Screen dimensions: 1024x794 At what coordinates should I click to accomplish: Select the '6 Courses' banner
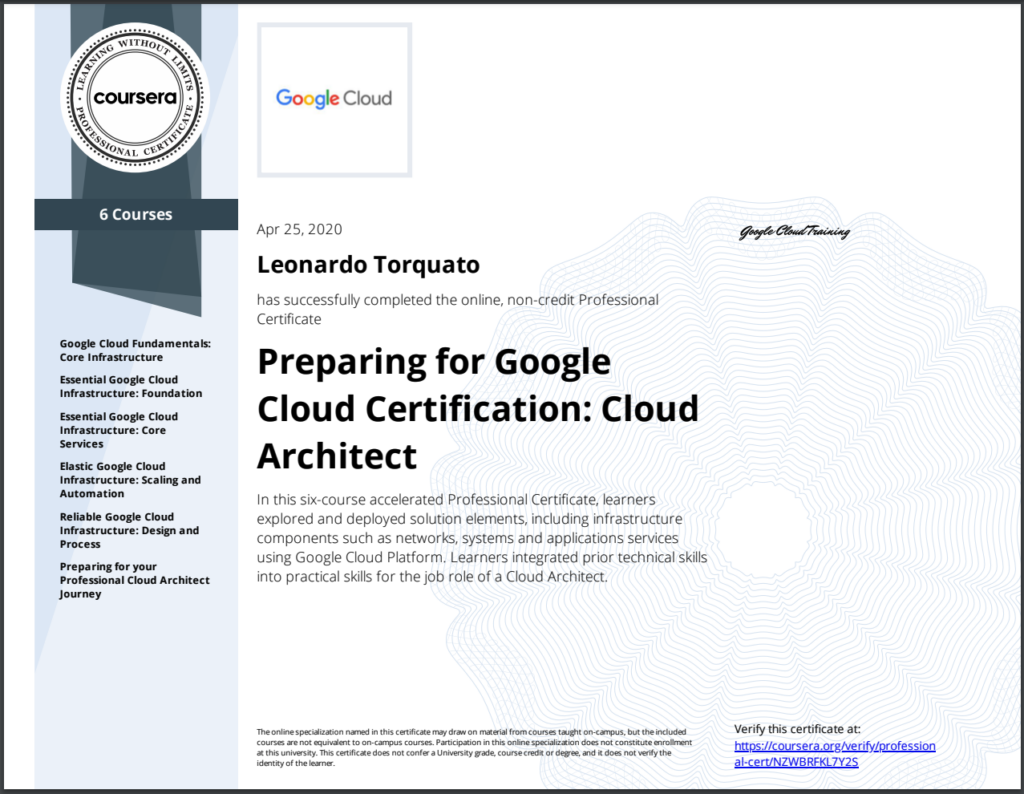click(136, 214)
